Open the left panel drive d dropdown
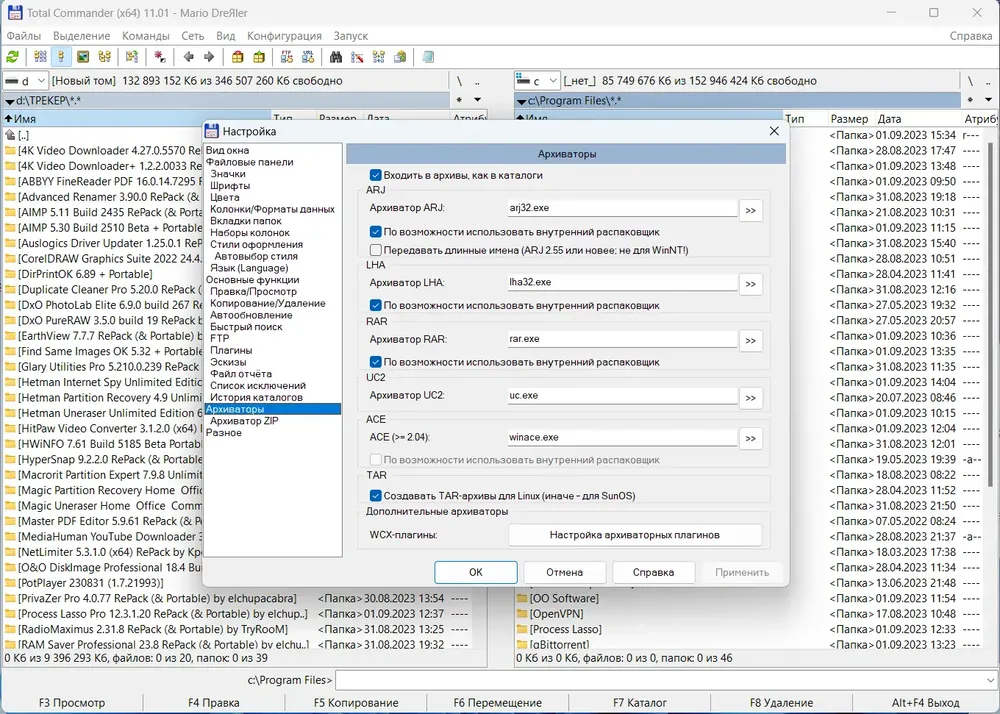 click(x=26, y=81)
